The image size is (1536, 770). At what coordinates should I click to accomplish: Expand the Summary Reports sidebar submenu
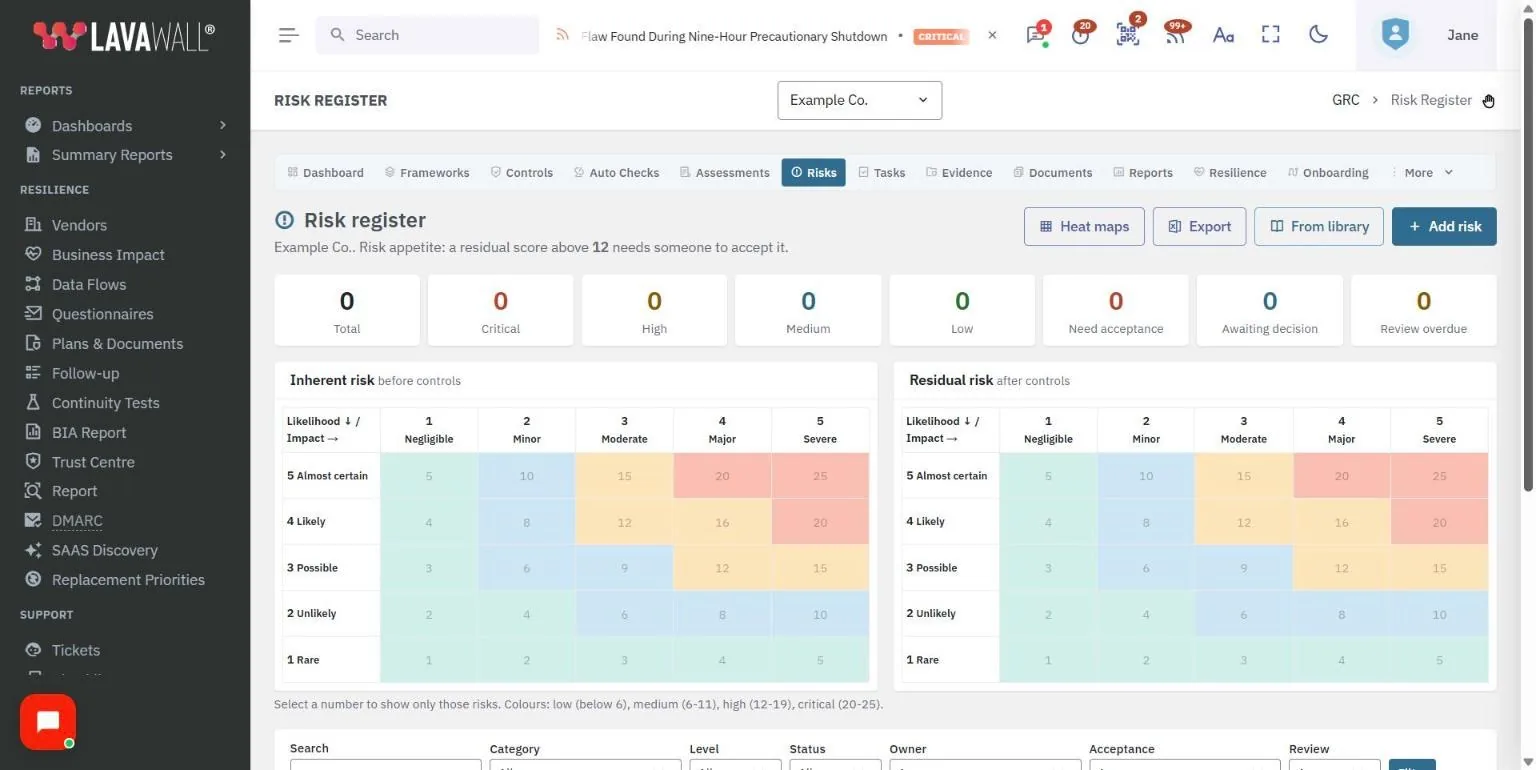tap(125, 155)
